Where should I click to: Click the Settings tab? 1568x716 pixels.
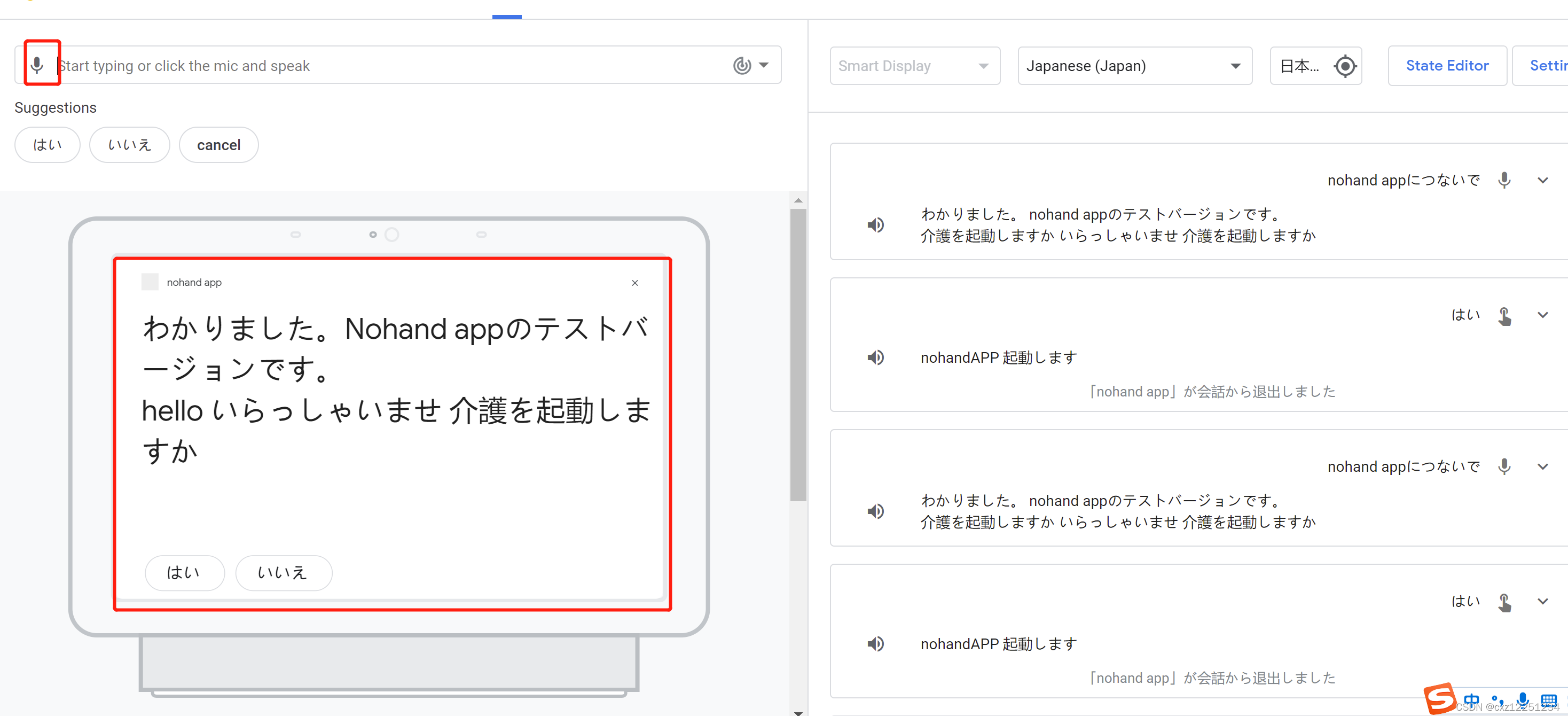(1549, 65)
